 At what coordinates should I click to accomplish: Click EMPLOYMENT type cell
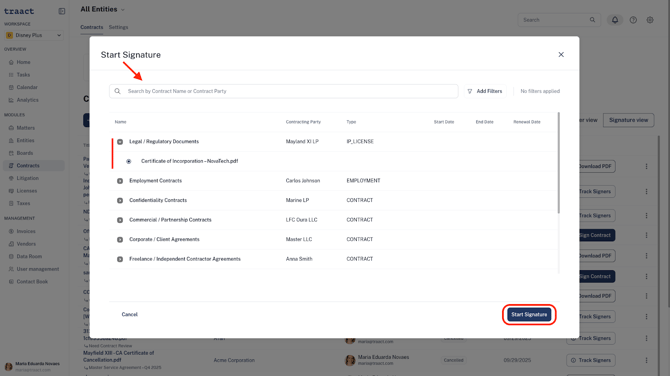363,181
